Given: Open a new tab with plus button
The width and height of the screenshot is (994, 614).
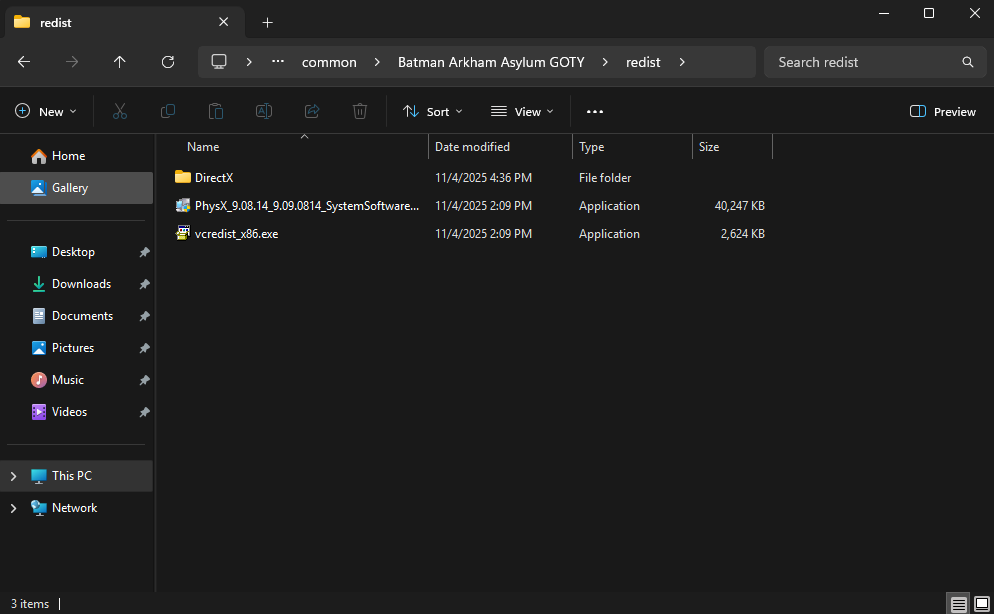Looking at the screenshot, I should [x=267, y=22].
